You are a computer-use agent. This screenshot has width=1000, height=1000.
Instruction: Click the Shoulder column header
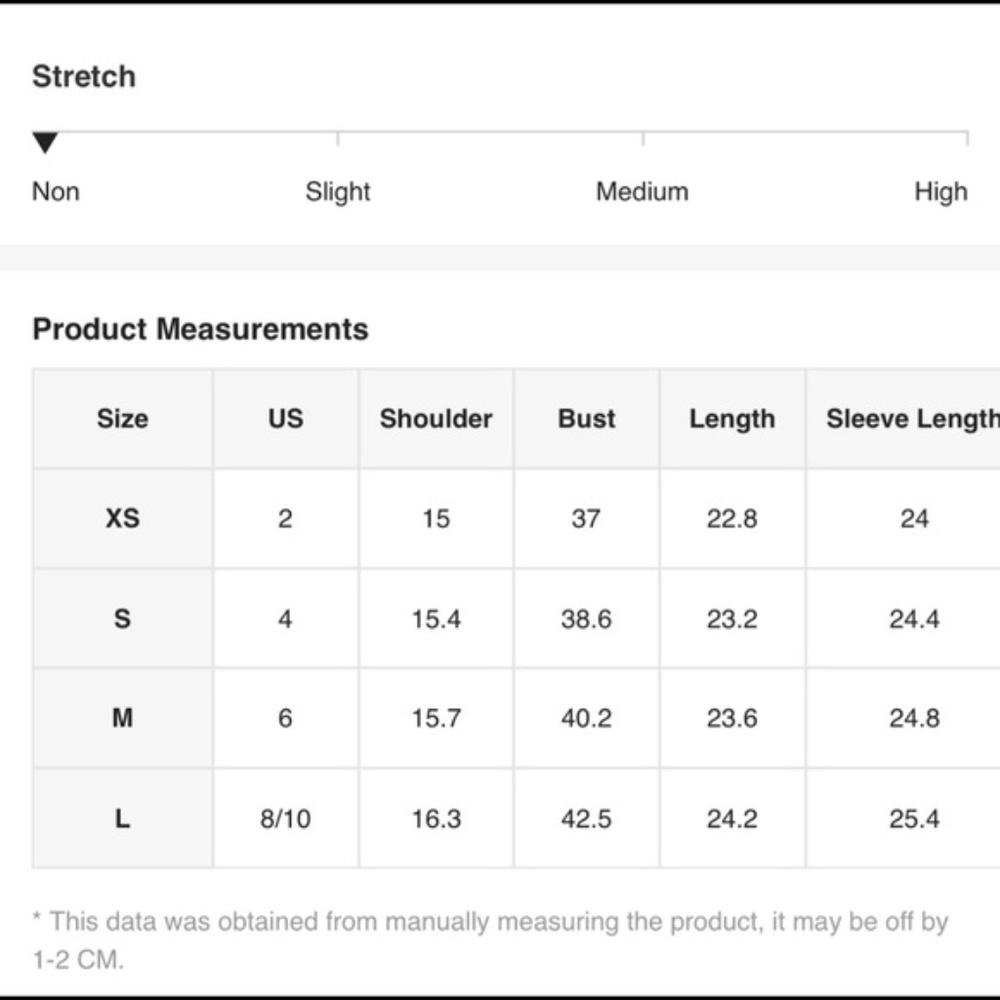pyautogui.click(x=436, y=418)
